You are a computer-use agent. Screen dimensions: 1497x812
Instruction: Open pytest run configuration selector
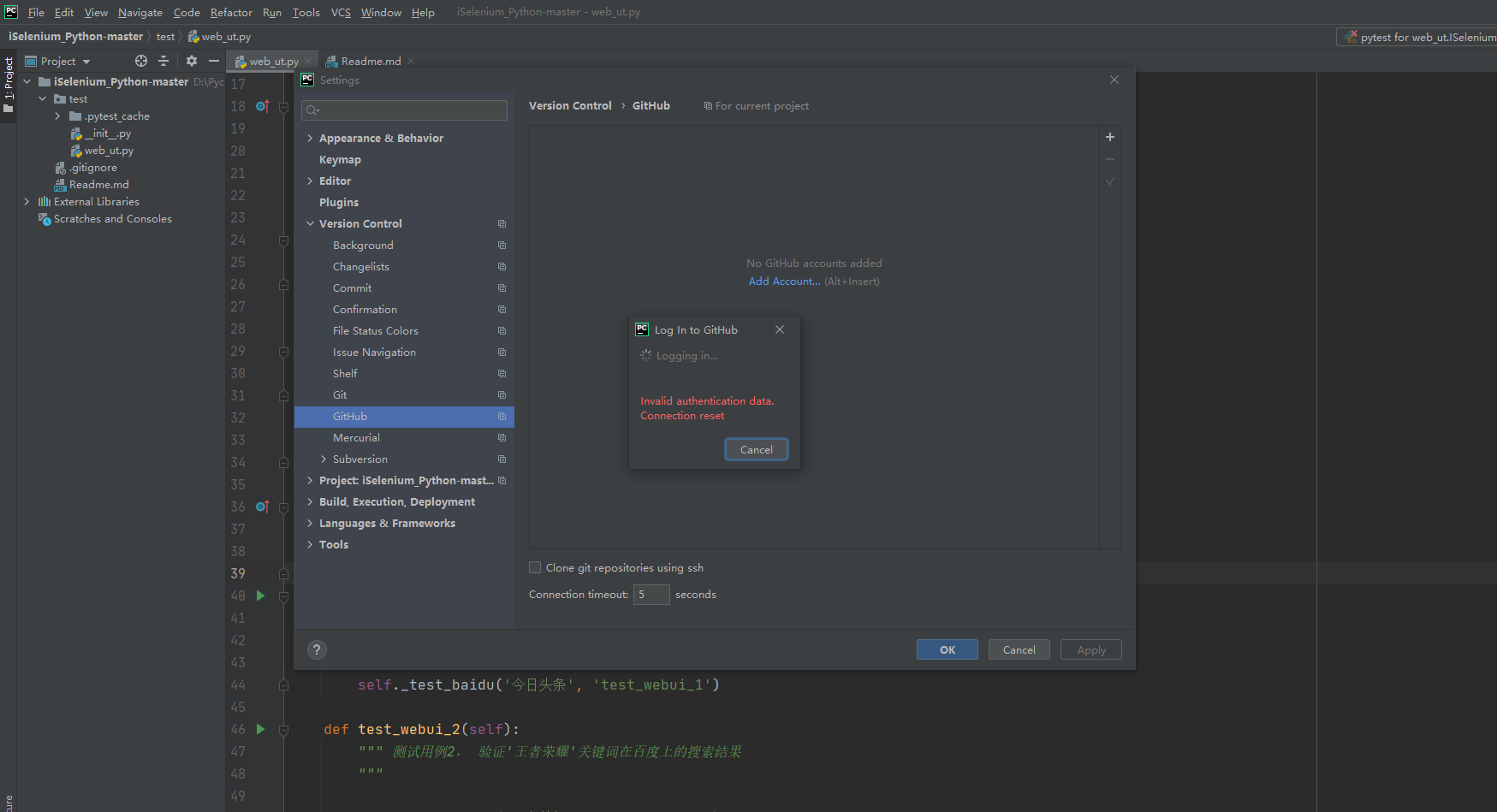coord(1417,37)
